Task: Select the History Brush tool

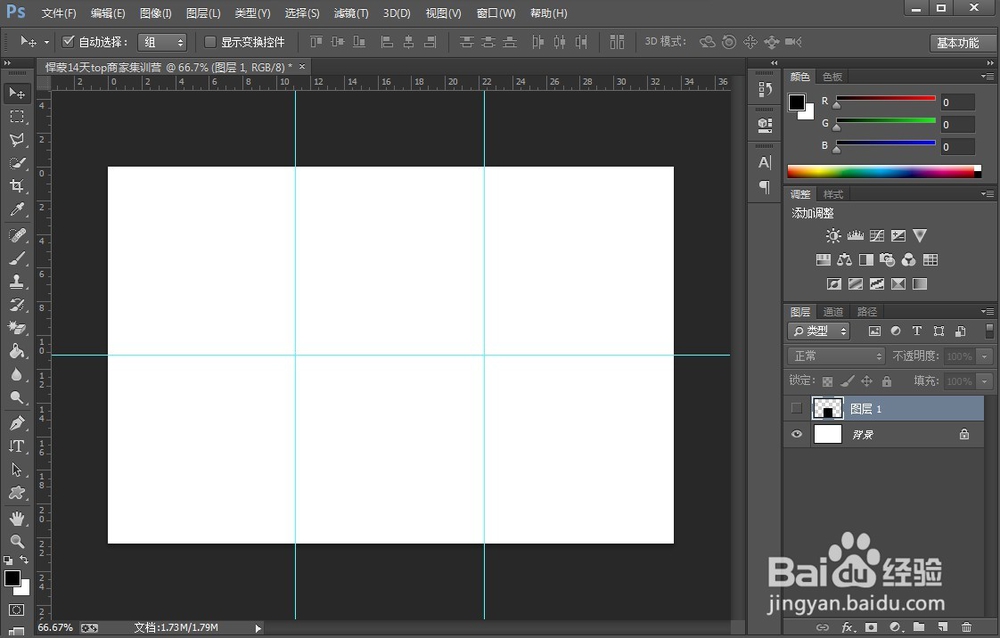Action: coord(17,304)
